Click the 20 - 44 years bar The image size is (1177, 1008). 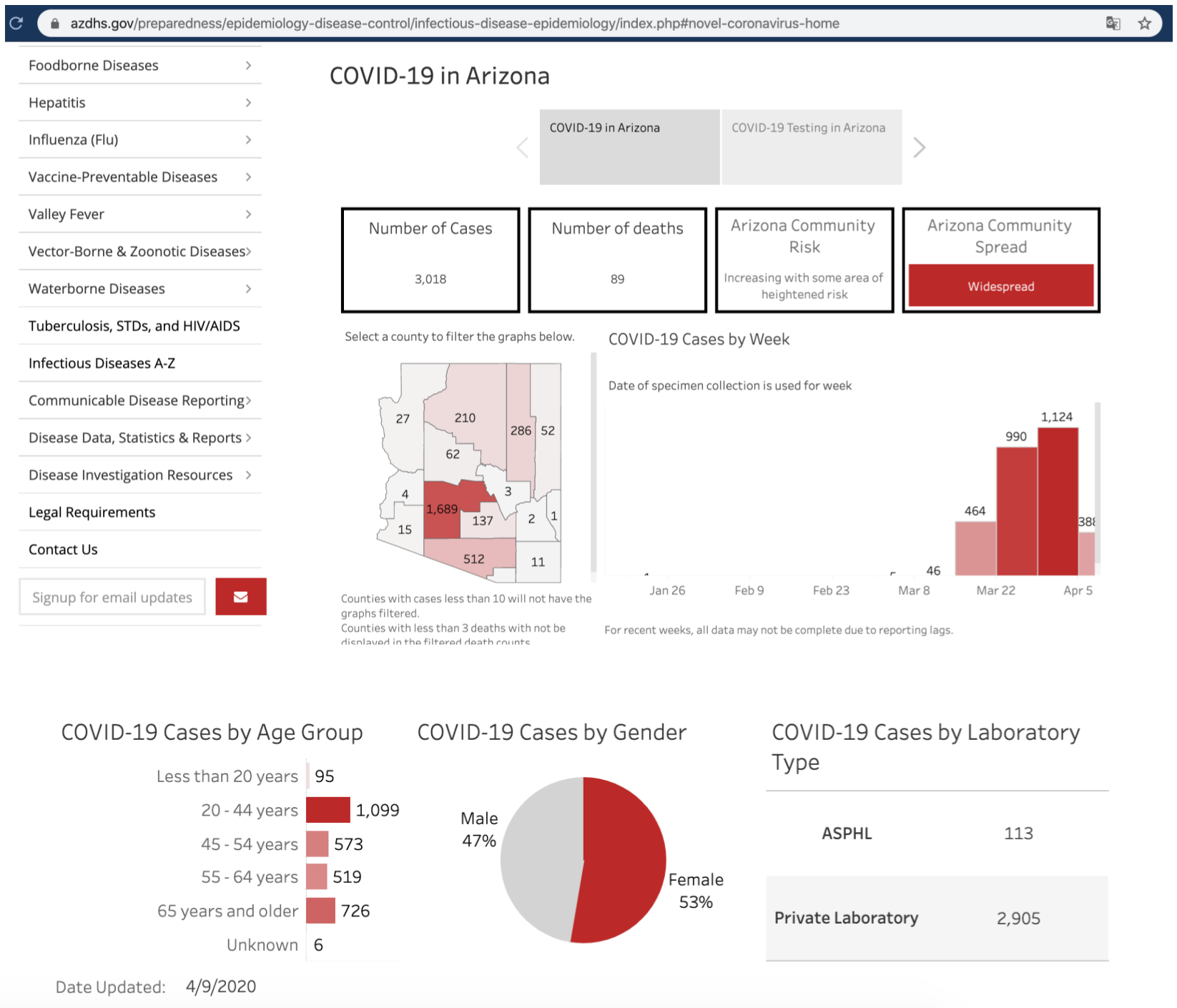click(328, 810)
